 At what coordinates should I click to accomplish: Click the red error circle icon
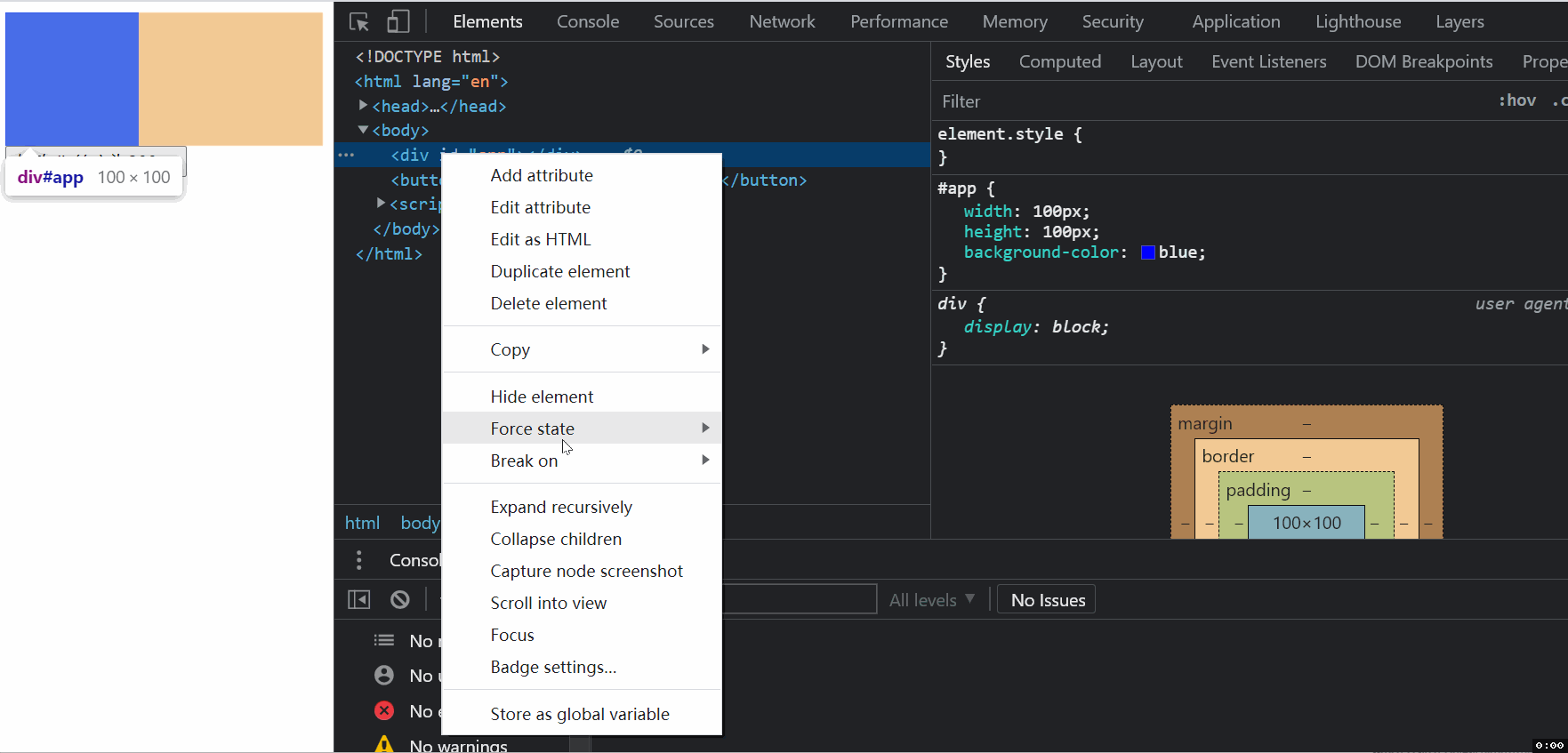tap(384, 710)
